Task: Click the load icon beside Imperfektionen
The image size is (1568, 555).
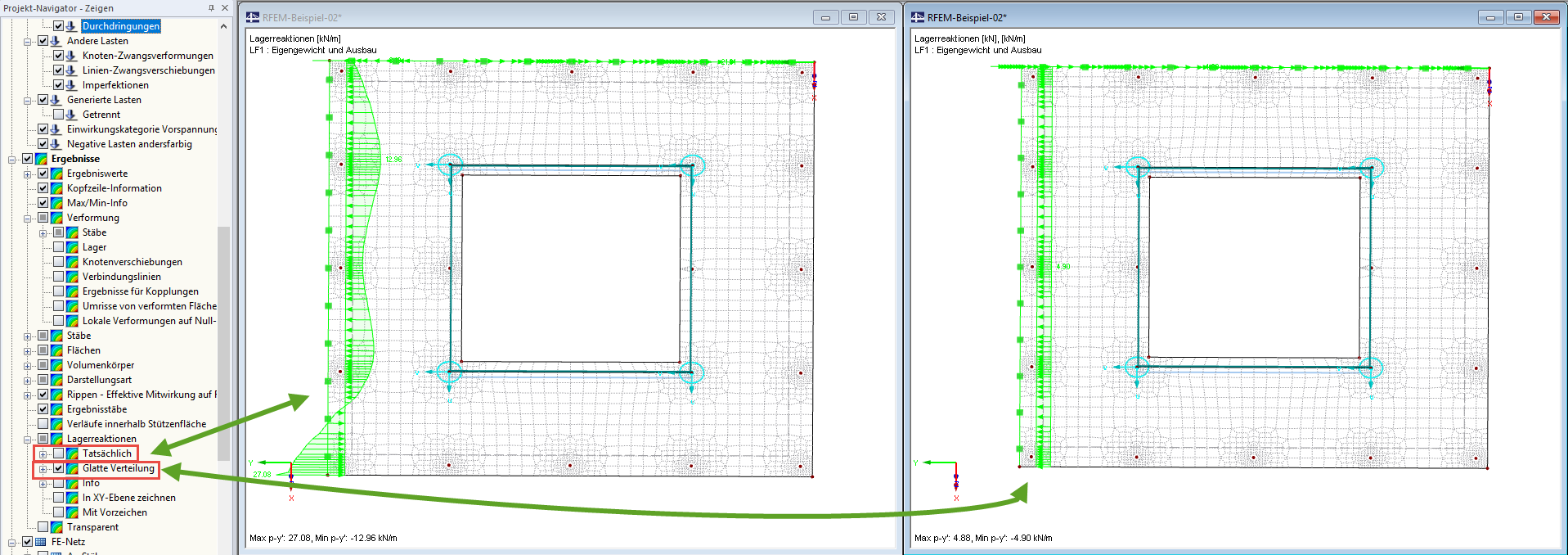Action: [x=71, y=85]
